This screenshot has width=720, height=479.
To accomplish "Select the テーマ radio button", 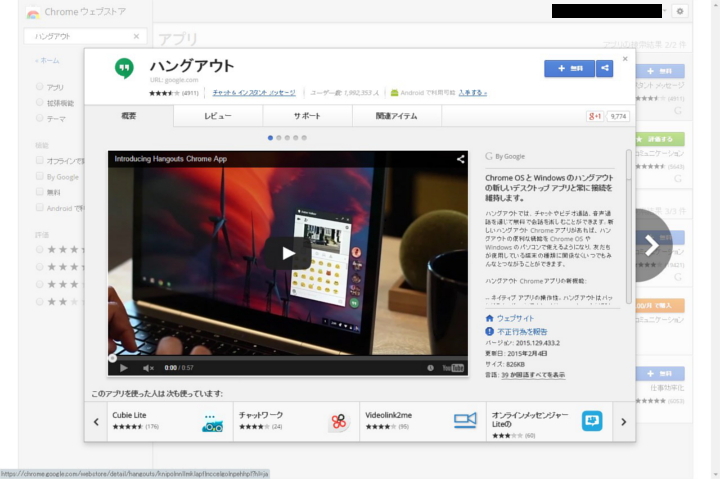I will [x=39, y=118].
